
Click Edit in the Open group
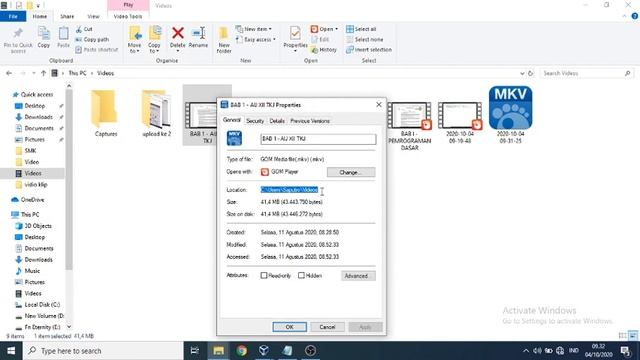(x=320, y=40)
